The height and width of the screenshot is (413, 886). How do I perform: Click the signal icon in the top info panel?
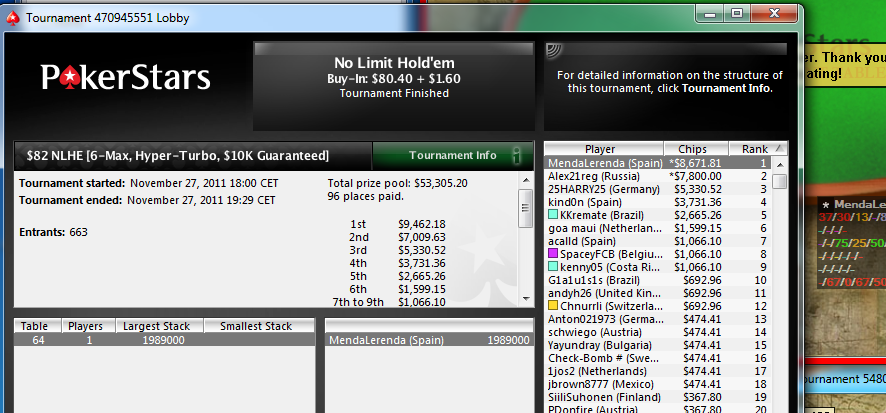click(x=554, y=50)
